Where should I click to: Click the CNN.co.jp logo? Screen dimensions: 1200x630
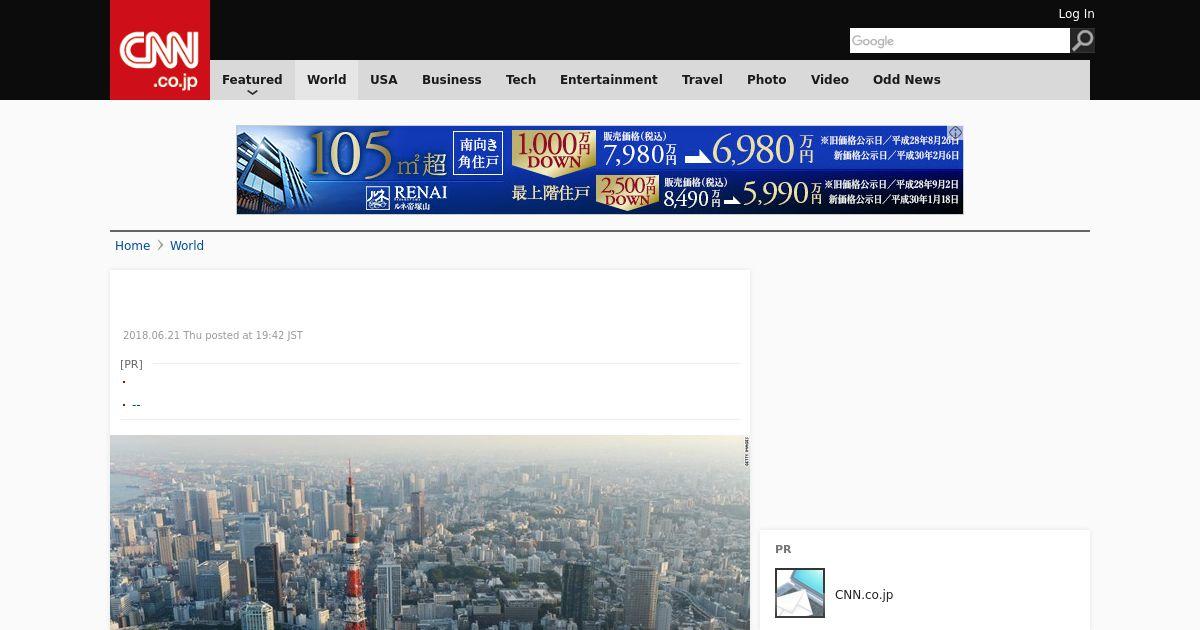click(x=160, y=50)
